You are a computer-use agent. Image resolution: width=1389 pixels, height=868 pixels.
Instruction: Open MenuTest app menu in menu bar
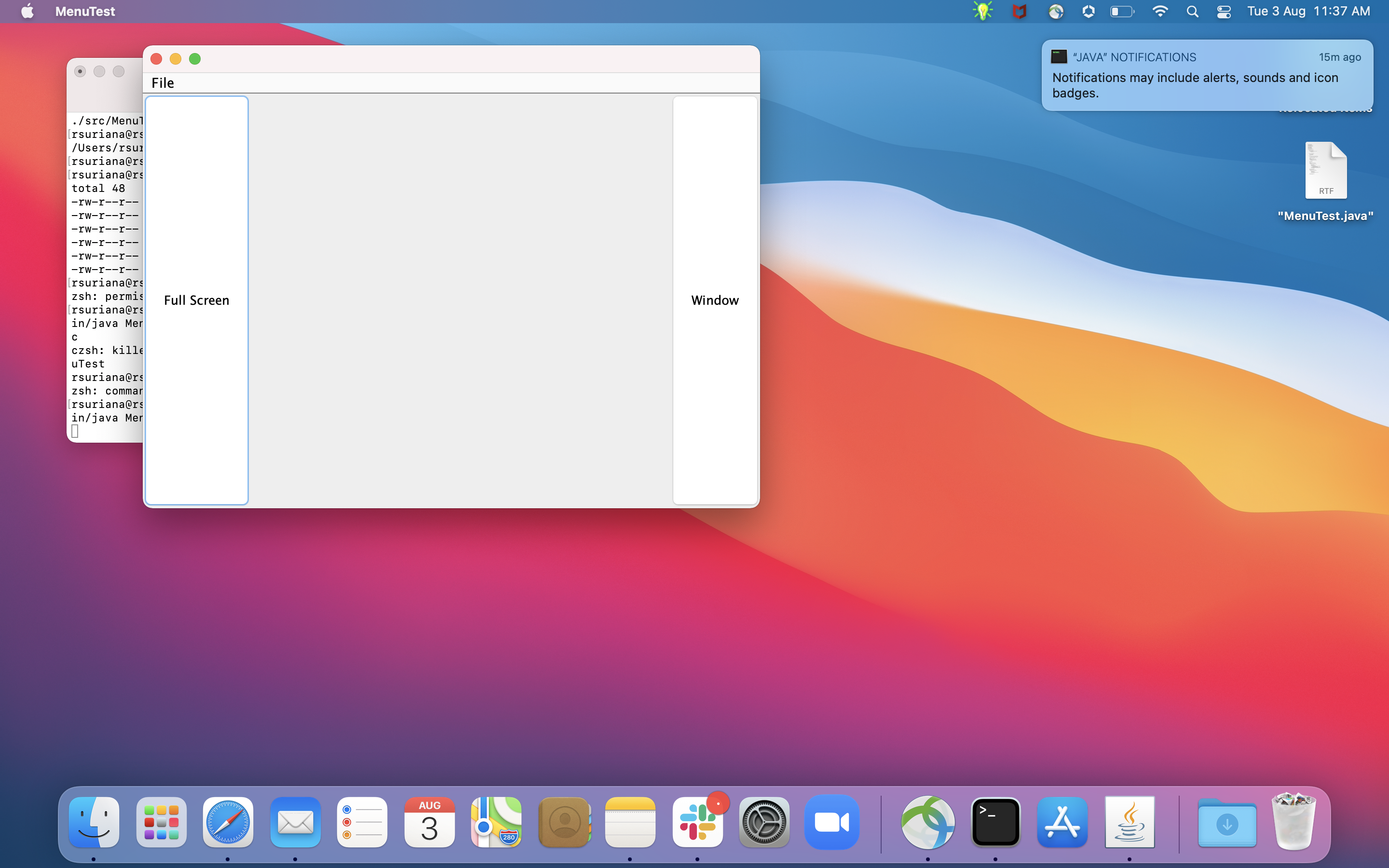coord(85,12)
